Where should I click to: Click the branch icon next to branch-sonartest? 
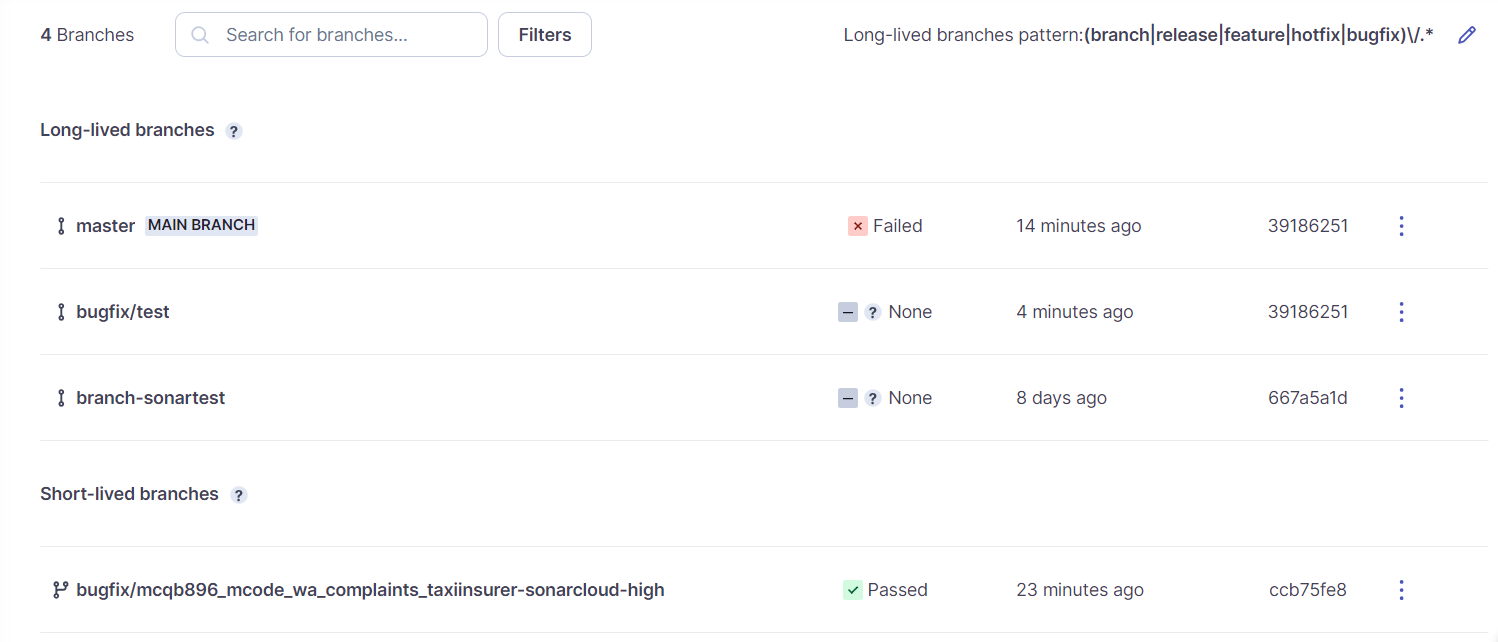click(x=61, y=398)
